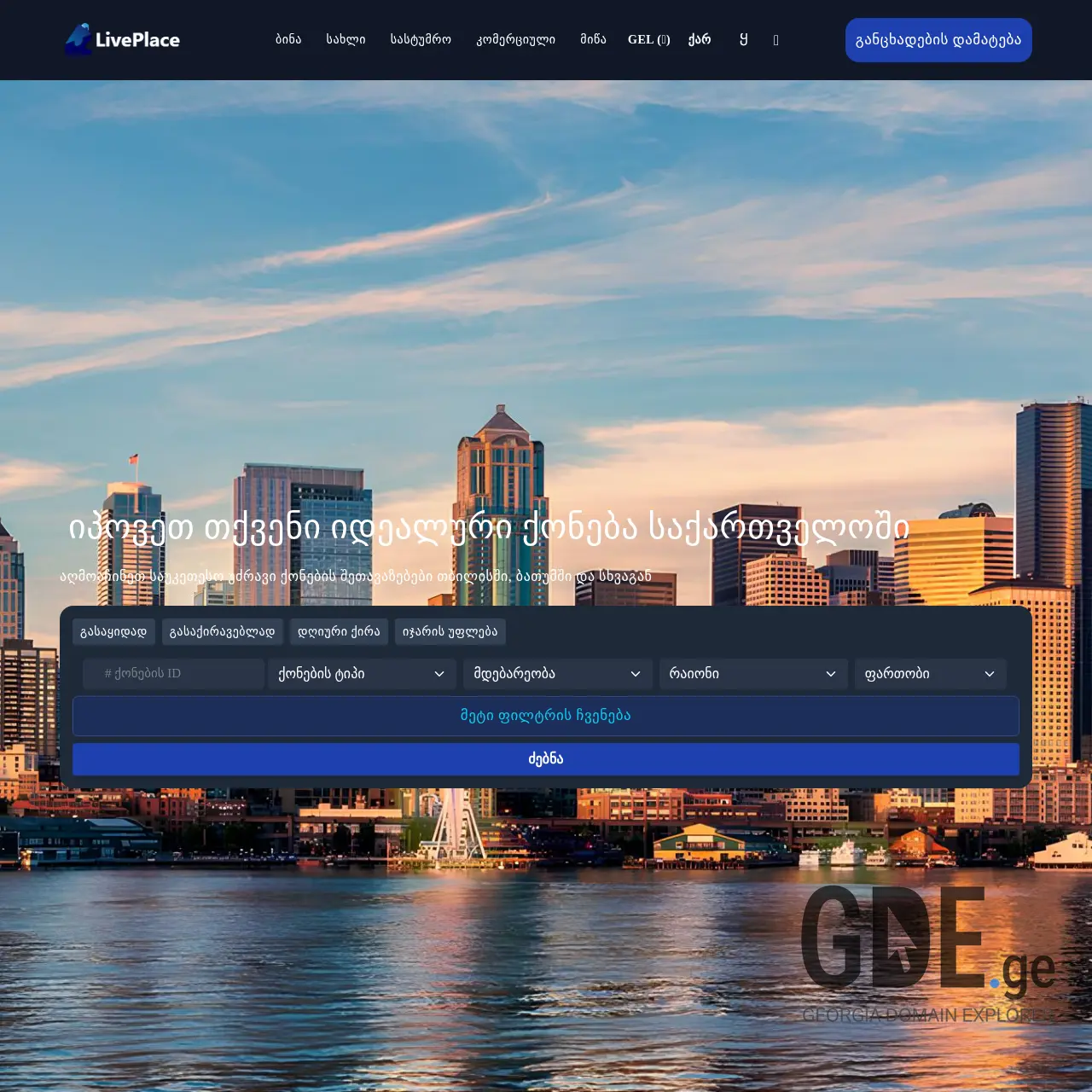Click the "# ქონების ID" input field
This screenshot has height=1092, width=1092.
point(173,673)
